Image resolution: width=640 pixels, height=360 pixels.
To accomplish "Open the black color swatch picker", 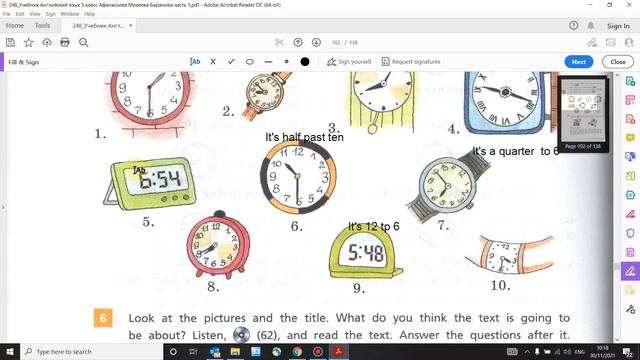I will (305, 62).
